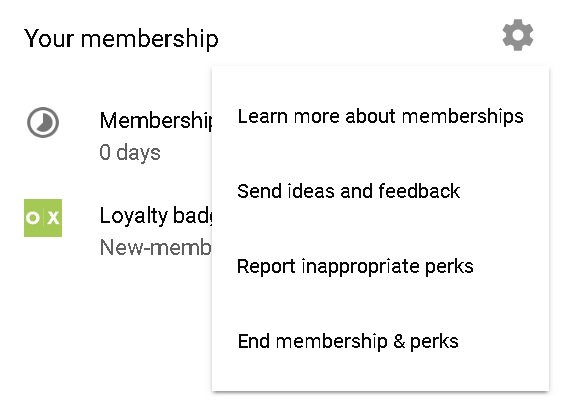Choose Learn more about memberships
The width and height of the screenshot is (580, 416).
[x=380, y=116]
